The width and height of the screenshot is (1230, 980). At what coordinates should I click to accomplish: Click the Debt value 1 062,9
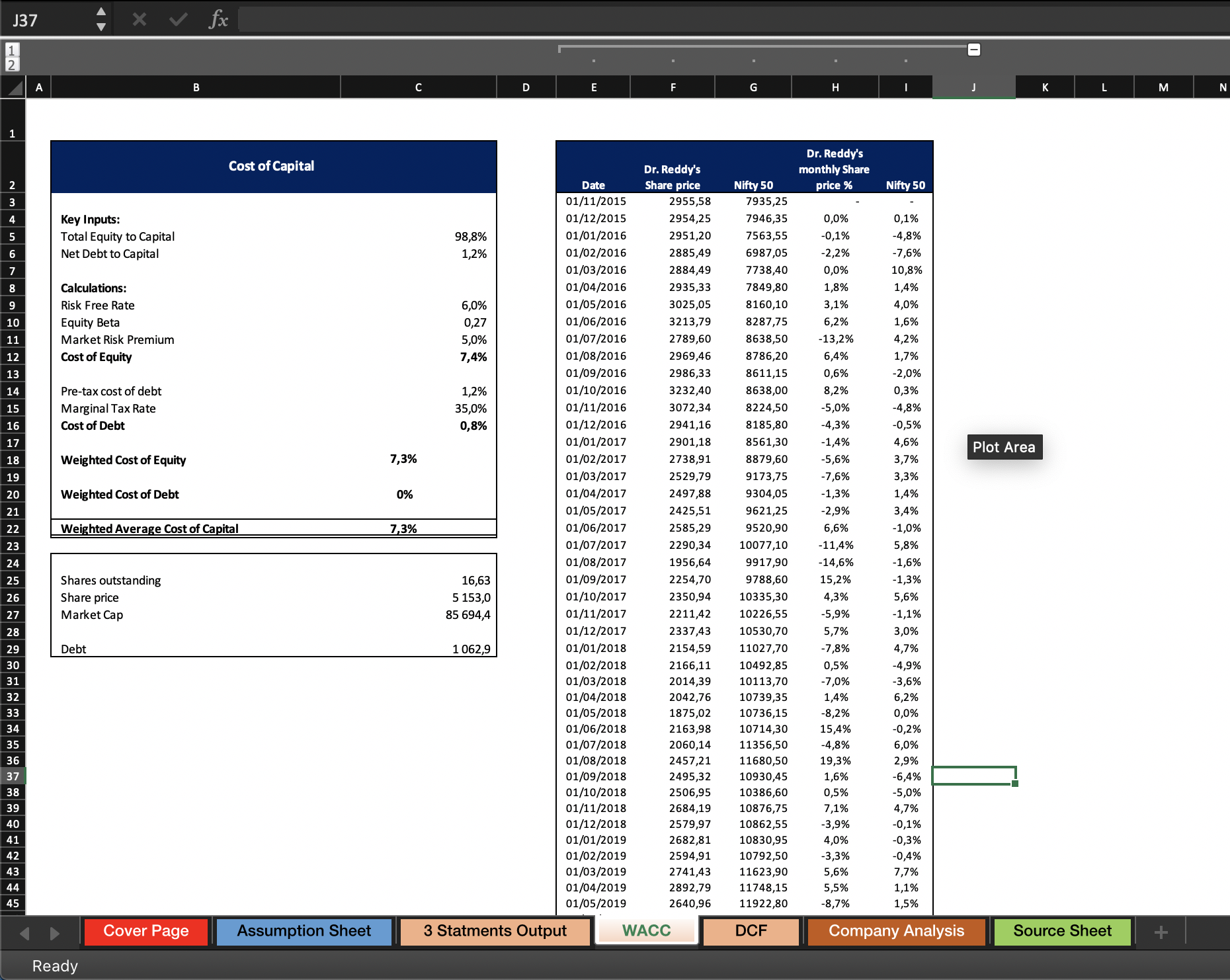471,649
